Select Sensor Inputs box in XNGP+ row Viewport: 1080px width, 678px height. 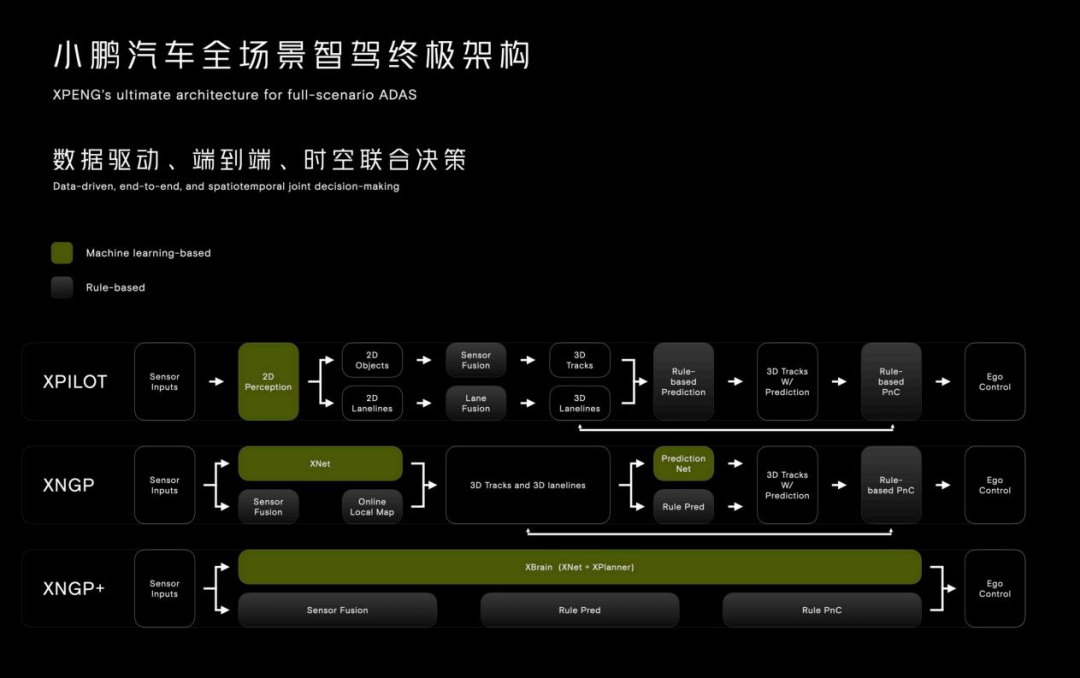click(165, 588)
